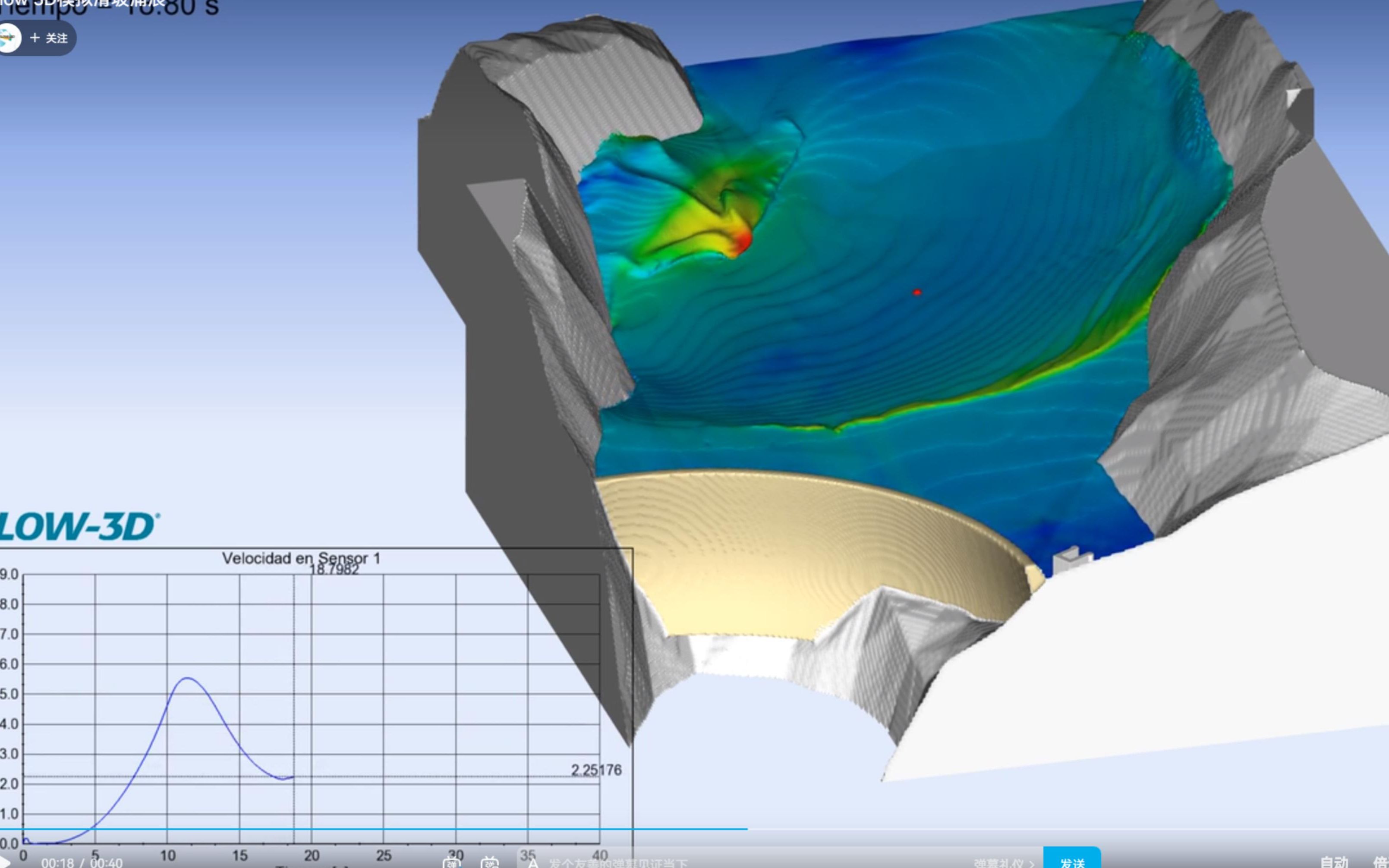Open the danmaku settings icon
Image resolution: width=1389 pixels, height=868 pixels.
click(490, 862)
